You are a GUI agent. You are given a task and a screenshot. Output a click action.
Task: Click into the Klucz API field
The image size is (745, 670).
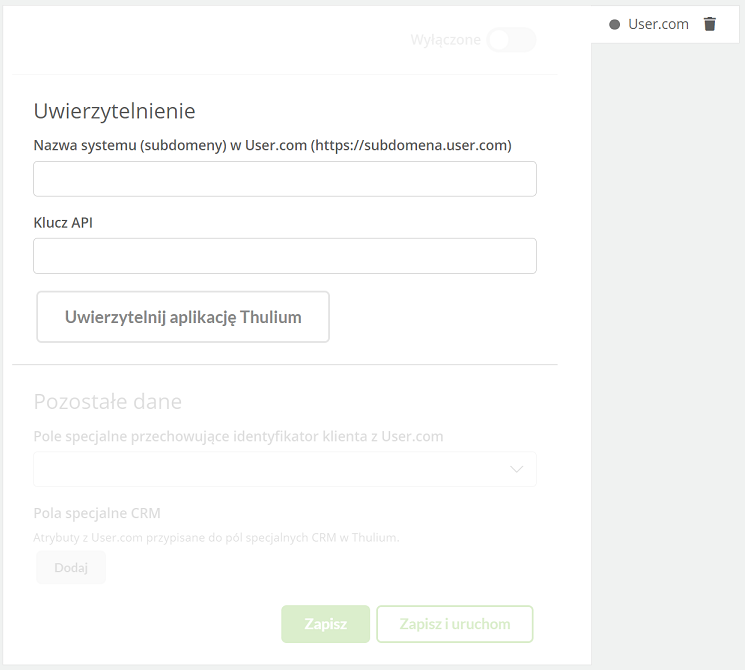pyautogui.click(x=285, y=256)
